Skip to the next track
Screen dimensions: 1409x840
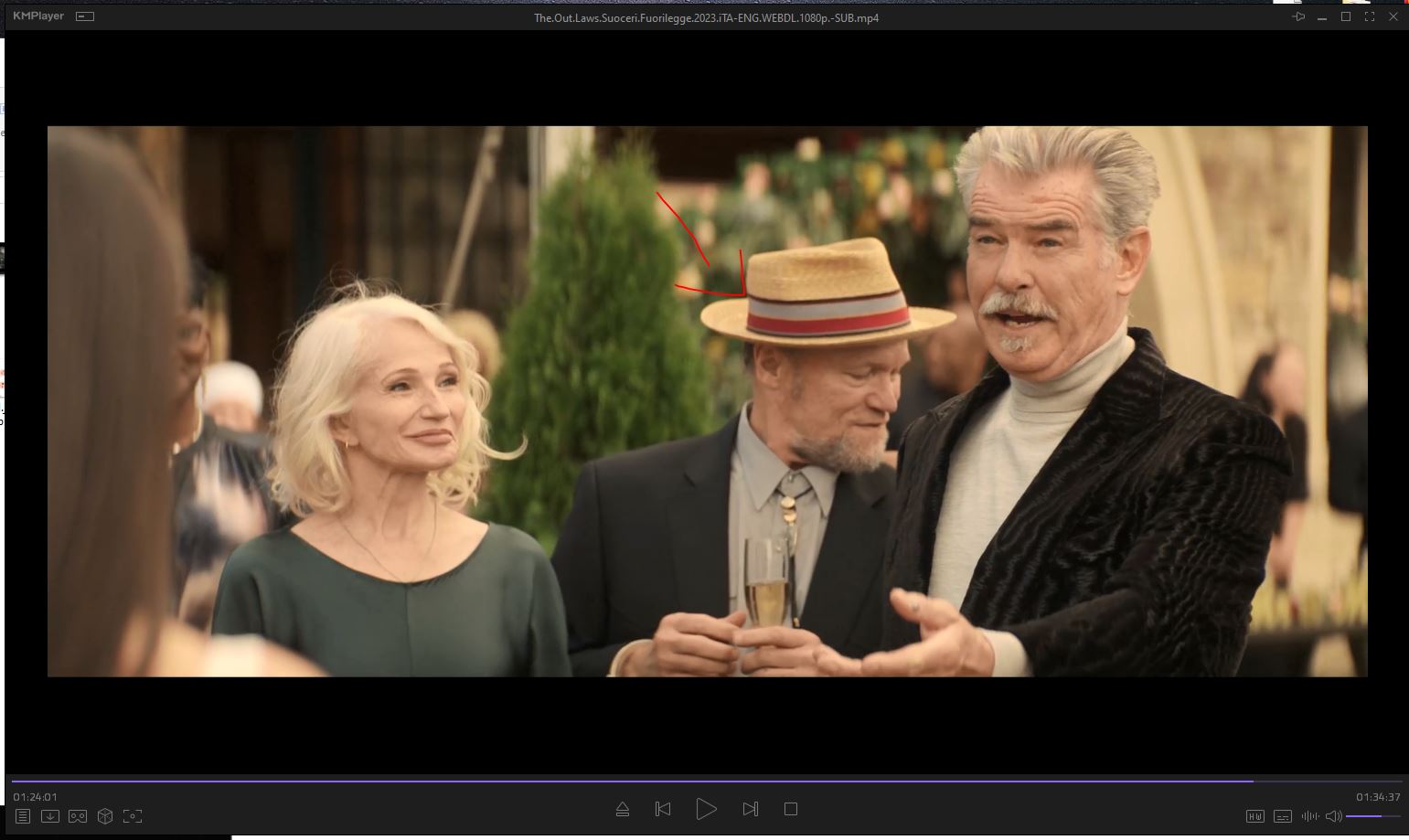point(750,809)
